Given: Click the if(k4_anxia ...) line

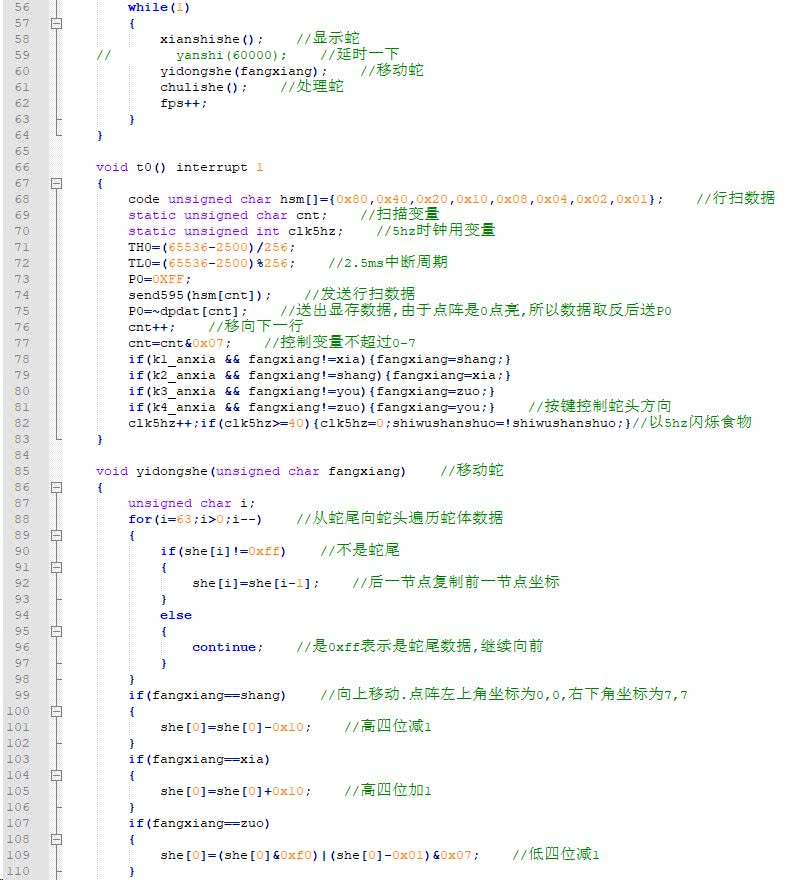Looking at the screenshot, I should pos(311,407).
